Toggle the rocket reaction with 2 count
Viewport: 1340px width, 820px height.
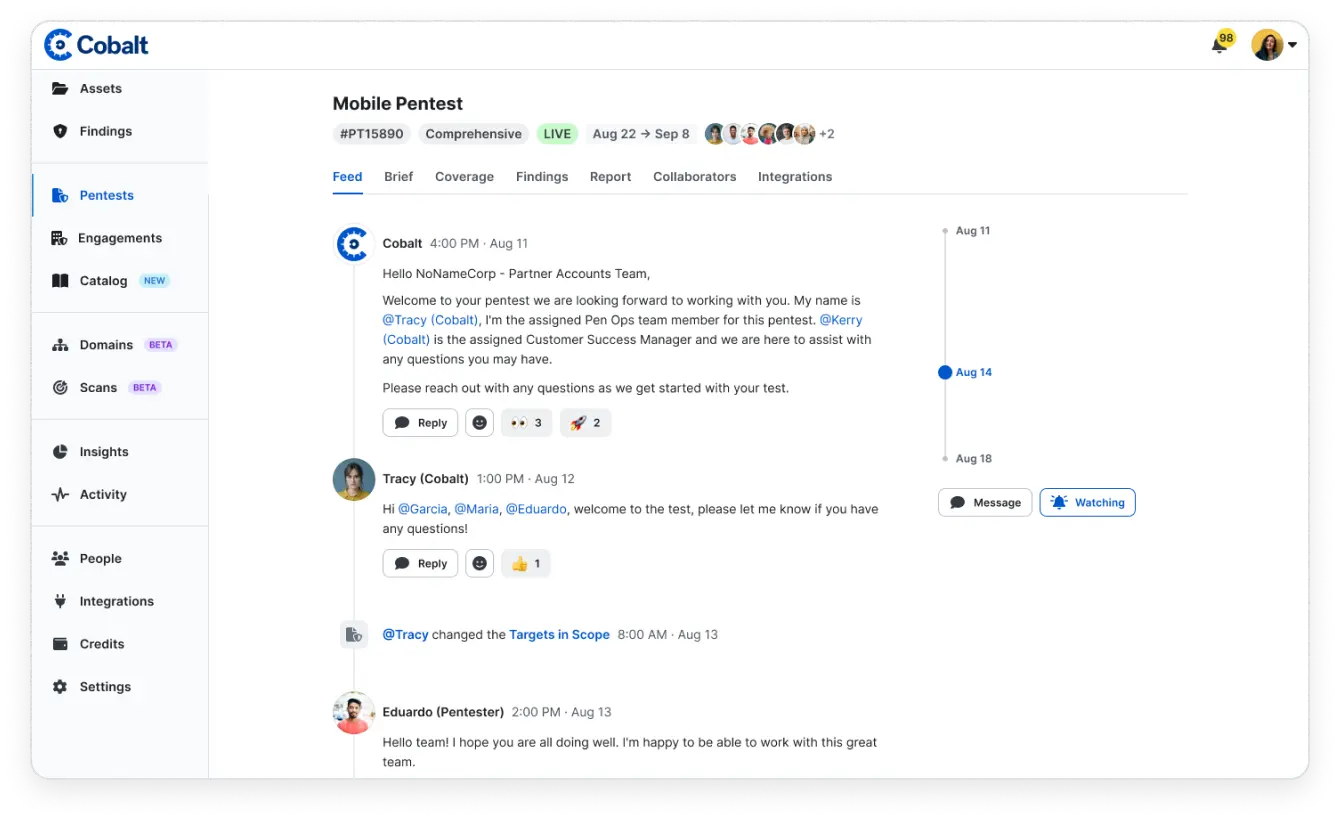(x=585, y=423)
